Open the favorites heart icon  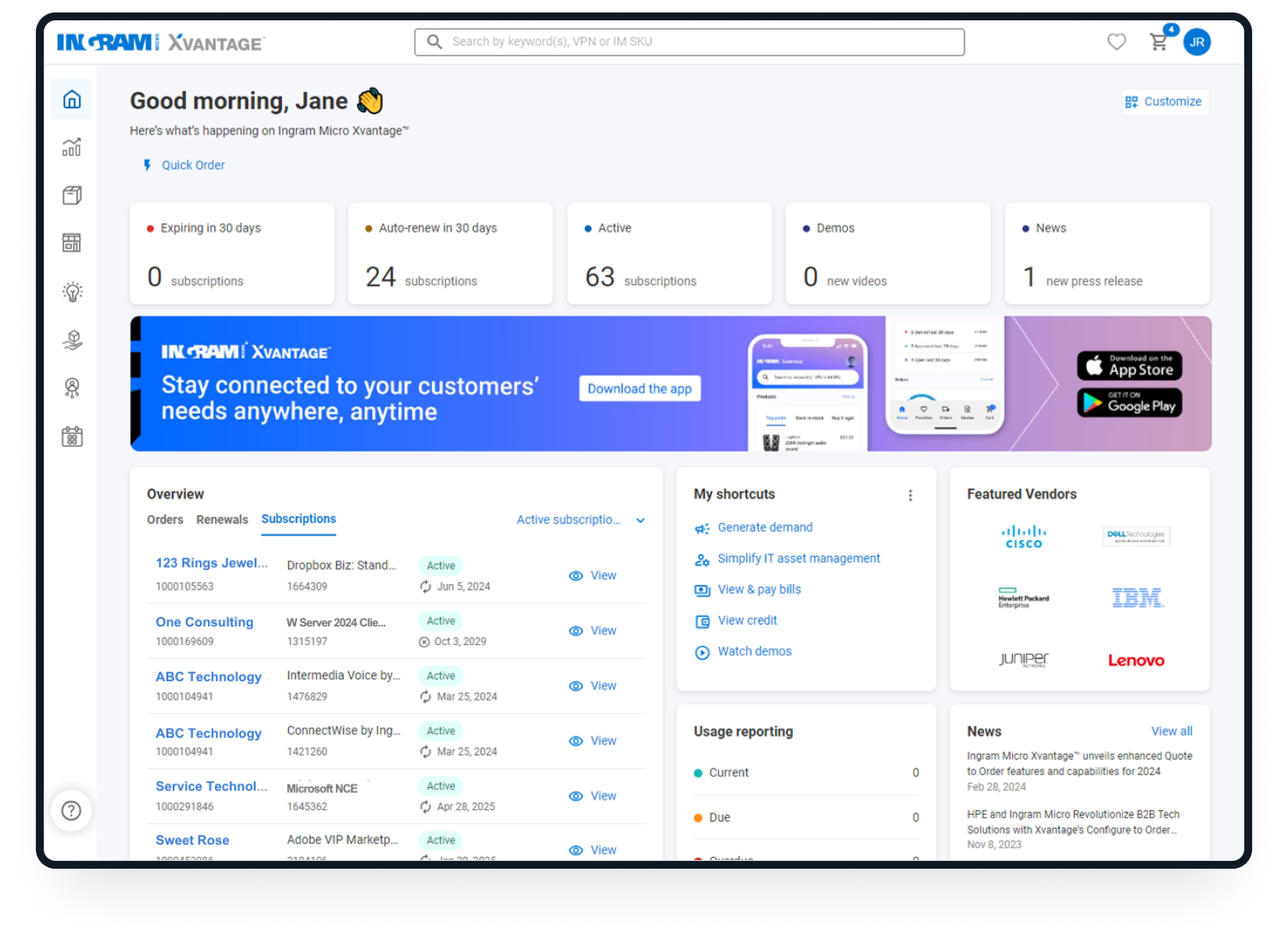coord(1116,42)
